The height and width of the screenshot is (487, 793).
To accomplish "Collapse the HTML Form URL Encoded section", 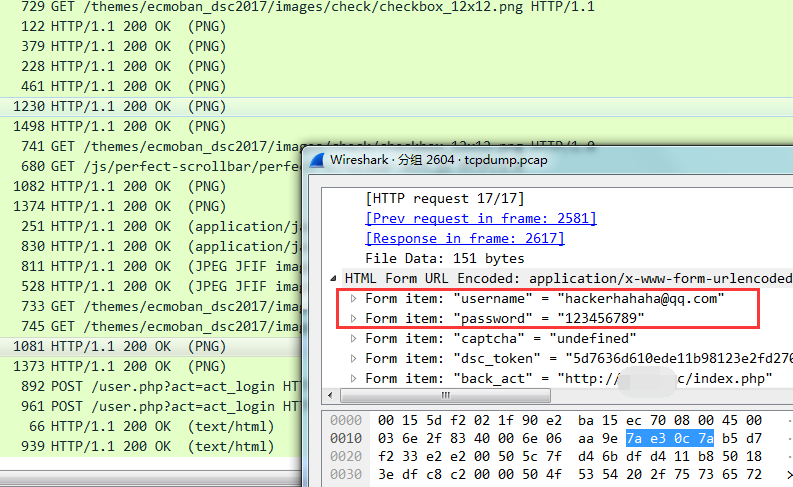I will 334,278.
